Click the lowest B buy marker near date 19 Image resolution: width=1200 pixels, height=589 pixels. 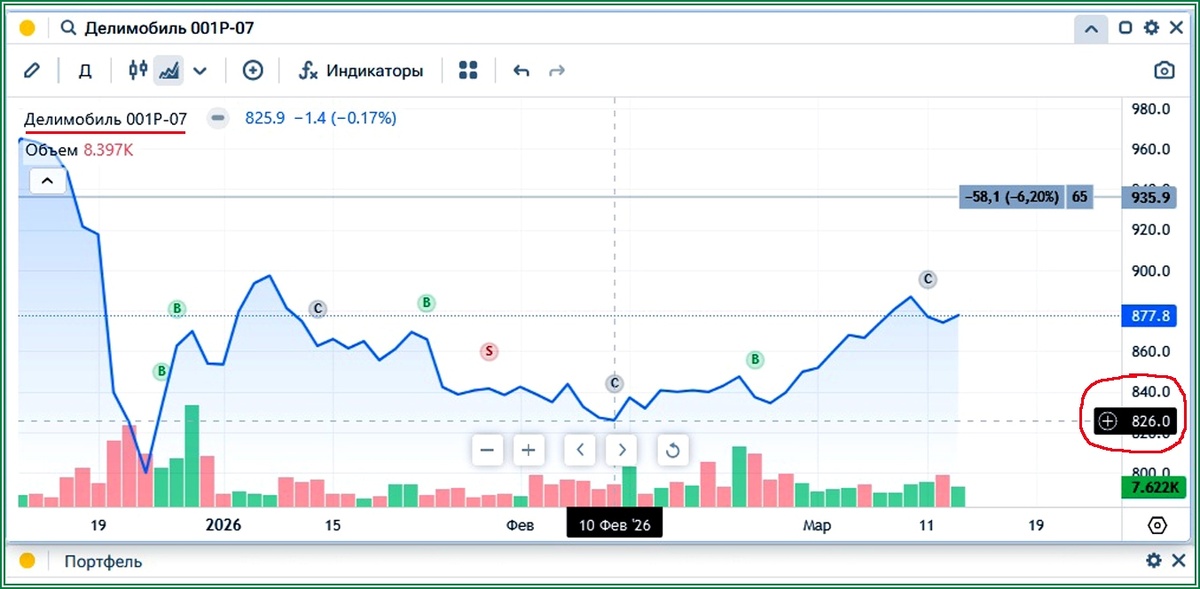(161, 372)
